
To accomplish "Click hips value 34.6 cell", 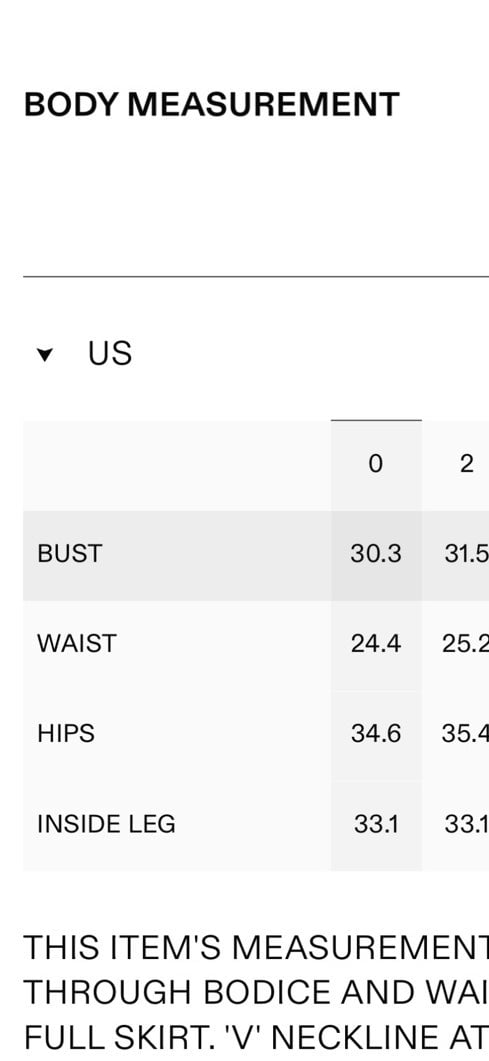I will [x=376, y=734].
